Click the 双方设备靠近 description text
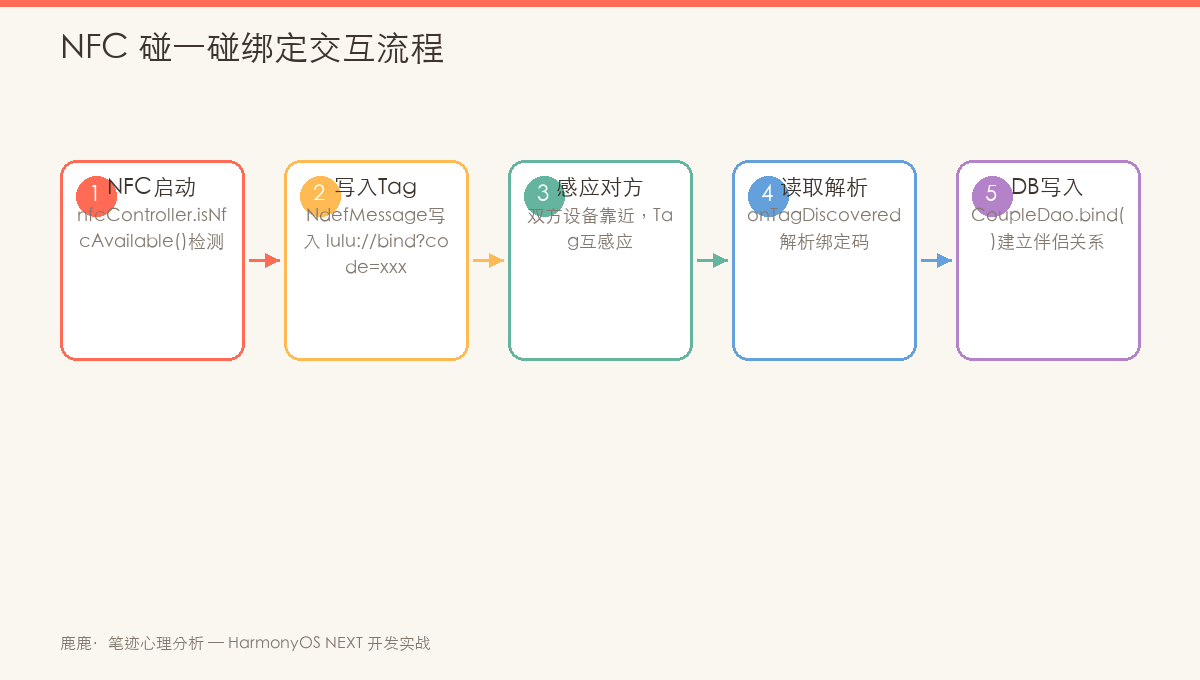 point(583,215)
